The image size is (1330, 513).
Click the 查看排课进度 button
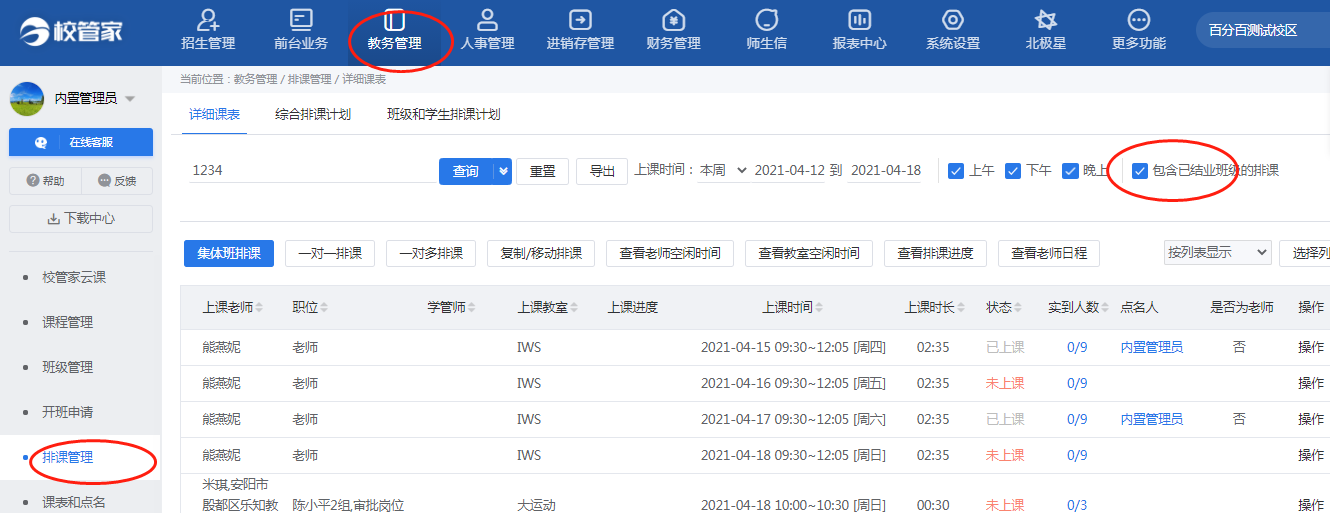(936, 254)
